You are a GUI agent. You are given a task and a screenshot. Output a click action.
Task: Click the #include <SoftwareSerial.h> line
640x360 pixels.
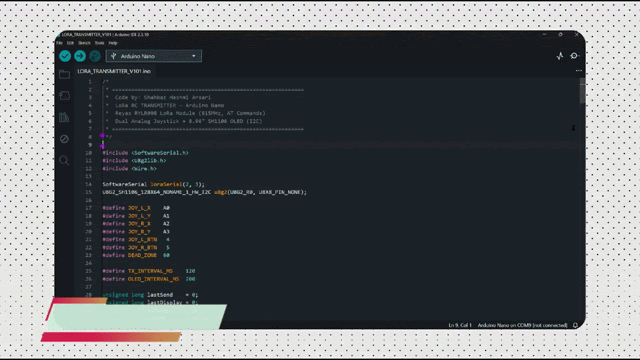coord(145,153)
